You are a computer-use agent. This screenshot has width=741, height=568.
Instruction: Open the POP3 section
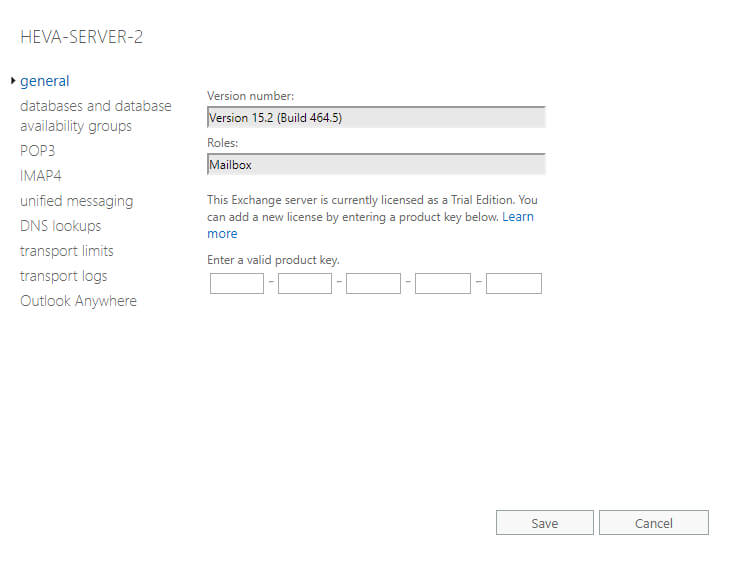[37, 151]
